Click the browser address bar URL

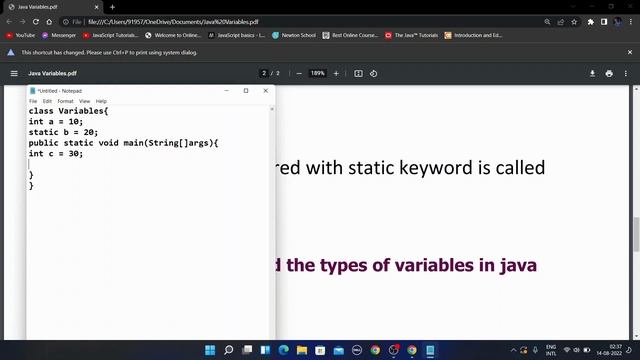[x=173, y=22]
